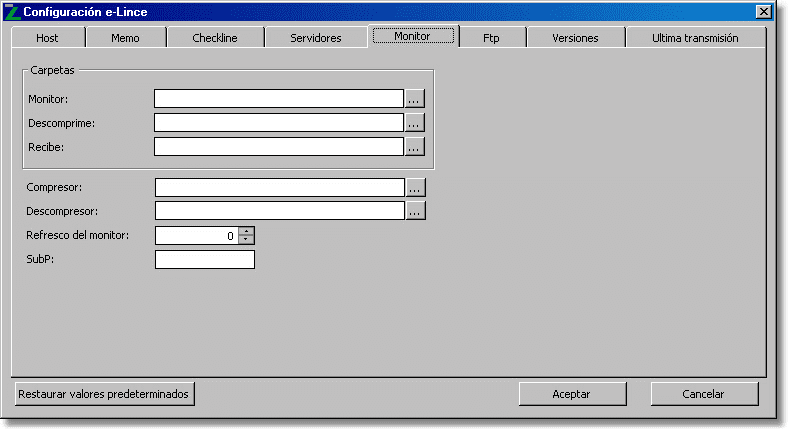This screenshot has height=431, width=789.
Task: Dismiss dialog with Cancelar button
Action: (x=704, y=394)
